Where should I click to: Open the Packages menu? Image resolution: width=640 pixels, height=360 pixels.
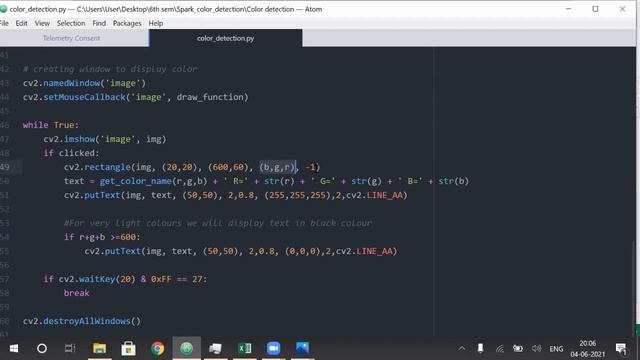(x=127, y=23)
